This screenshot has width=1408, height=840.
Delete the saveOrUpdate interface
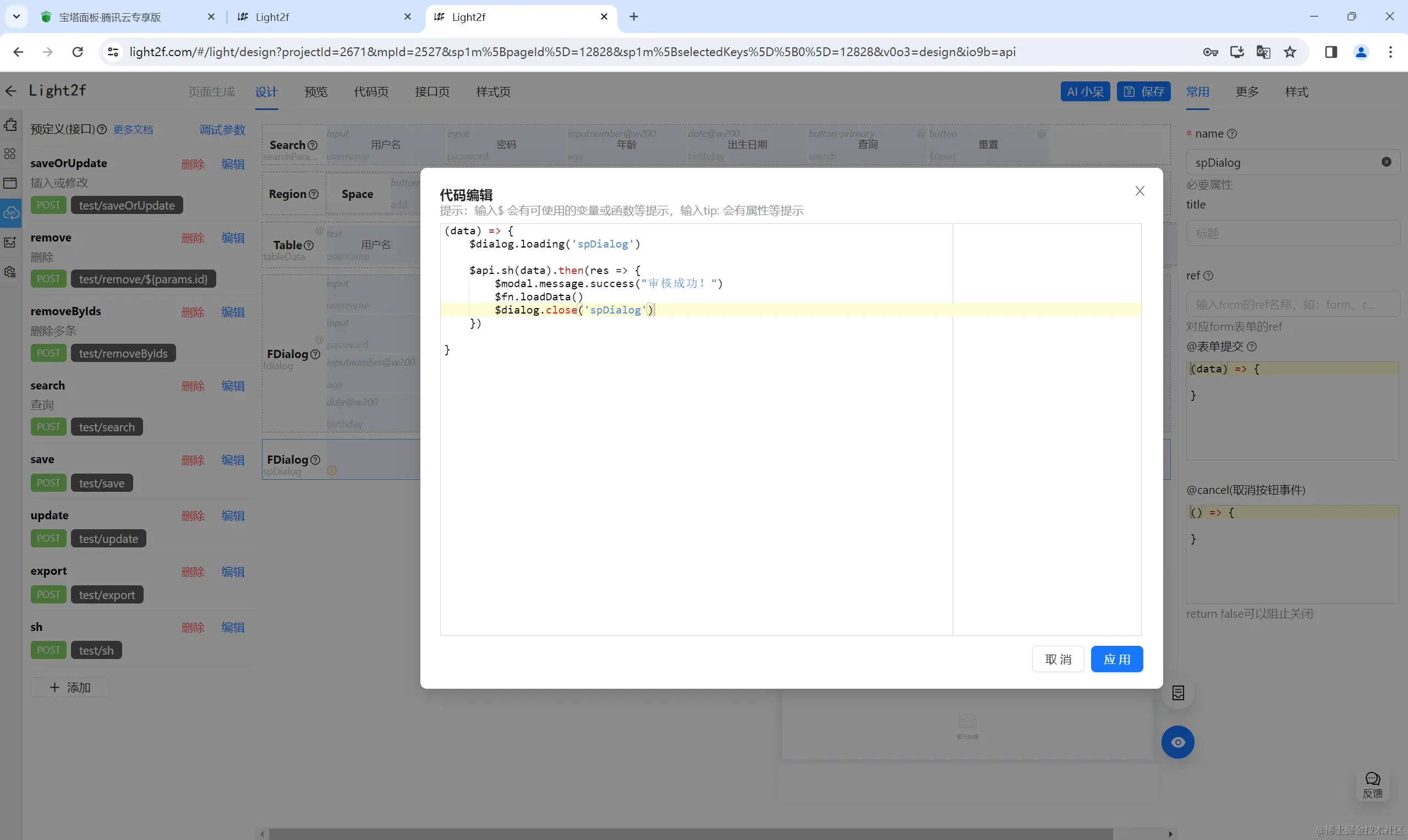(x=193, y=164)
